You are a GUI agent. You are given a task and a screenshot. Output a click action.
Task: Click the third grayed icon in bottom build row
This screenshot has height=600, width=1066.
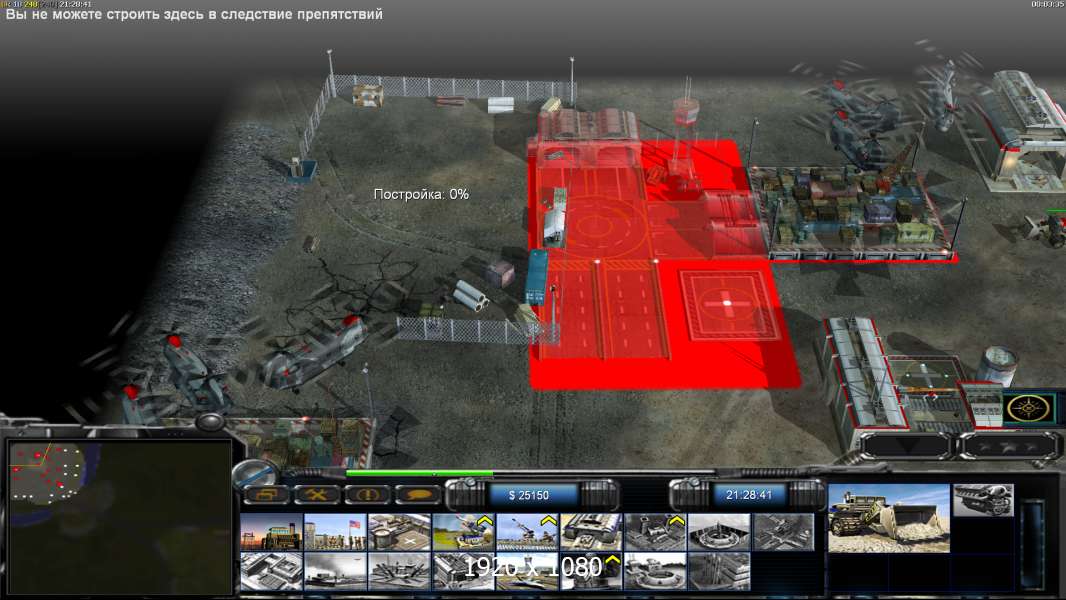[x=399, y=571]
